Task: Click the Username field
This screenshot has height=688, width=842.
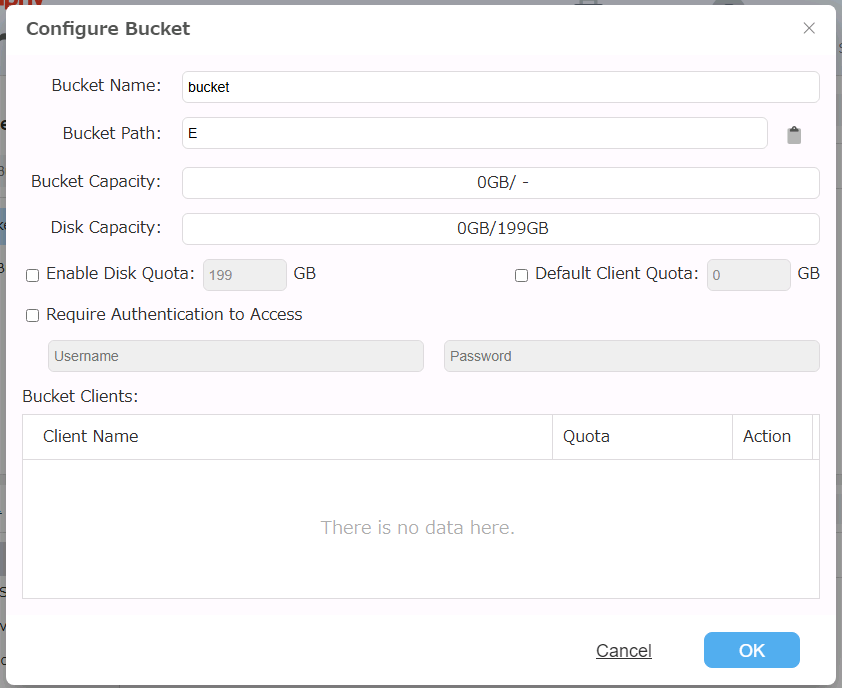Action: [235, 356]
